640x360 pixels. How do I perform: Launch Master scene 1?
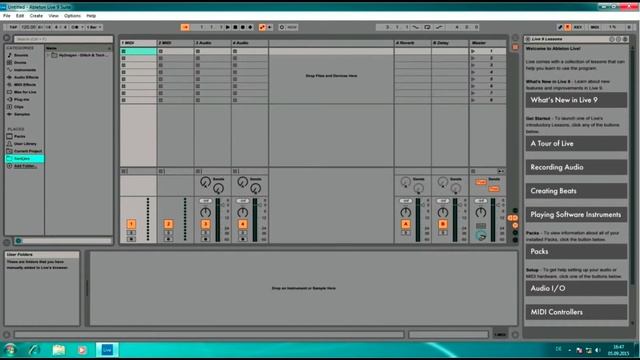point(473,51)
